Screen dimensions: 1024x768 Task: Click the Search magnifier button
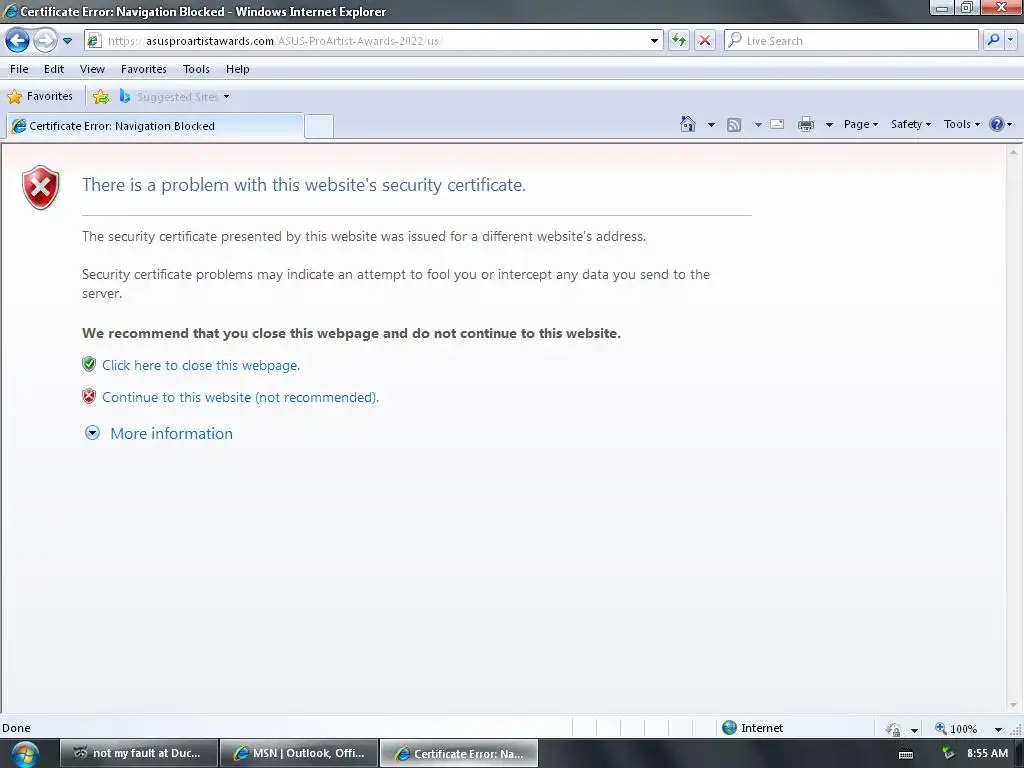point(993,40)
